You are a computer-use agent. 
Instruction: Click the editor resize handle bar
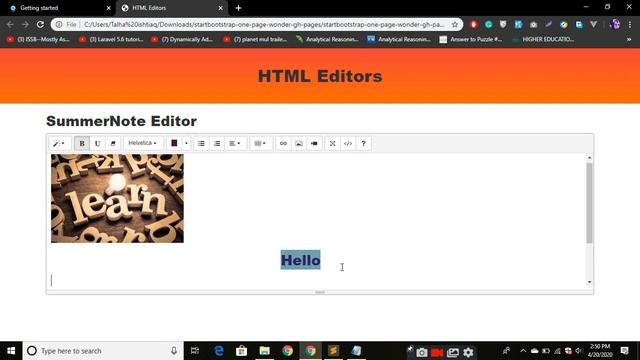pyautogui.click(x=320, y=292)
